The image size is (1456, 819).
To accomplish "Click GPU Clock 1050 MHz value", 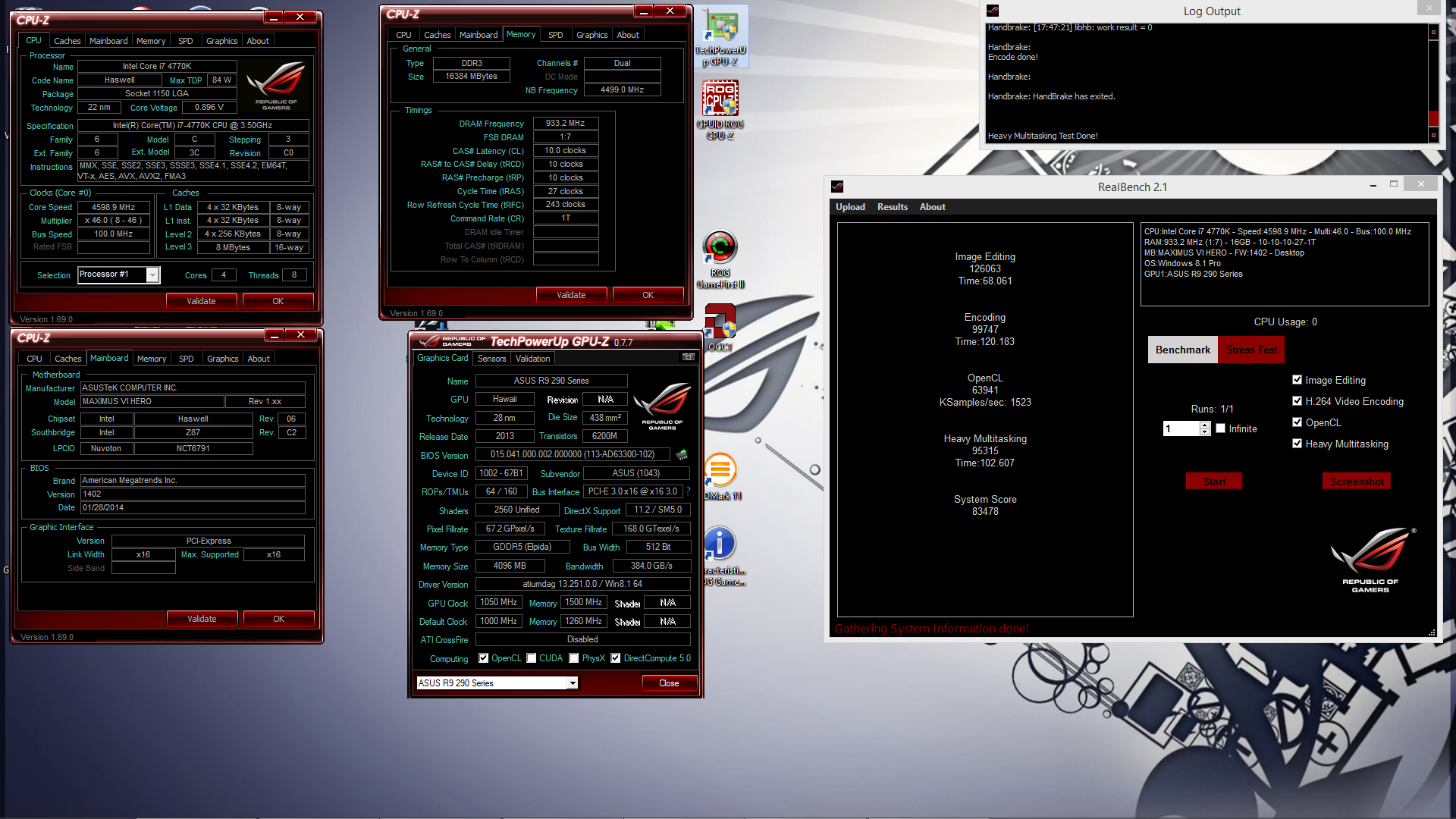I will (x=499, y=602).
